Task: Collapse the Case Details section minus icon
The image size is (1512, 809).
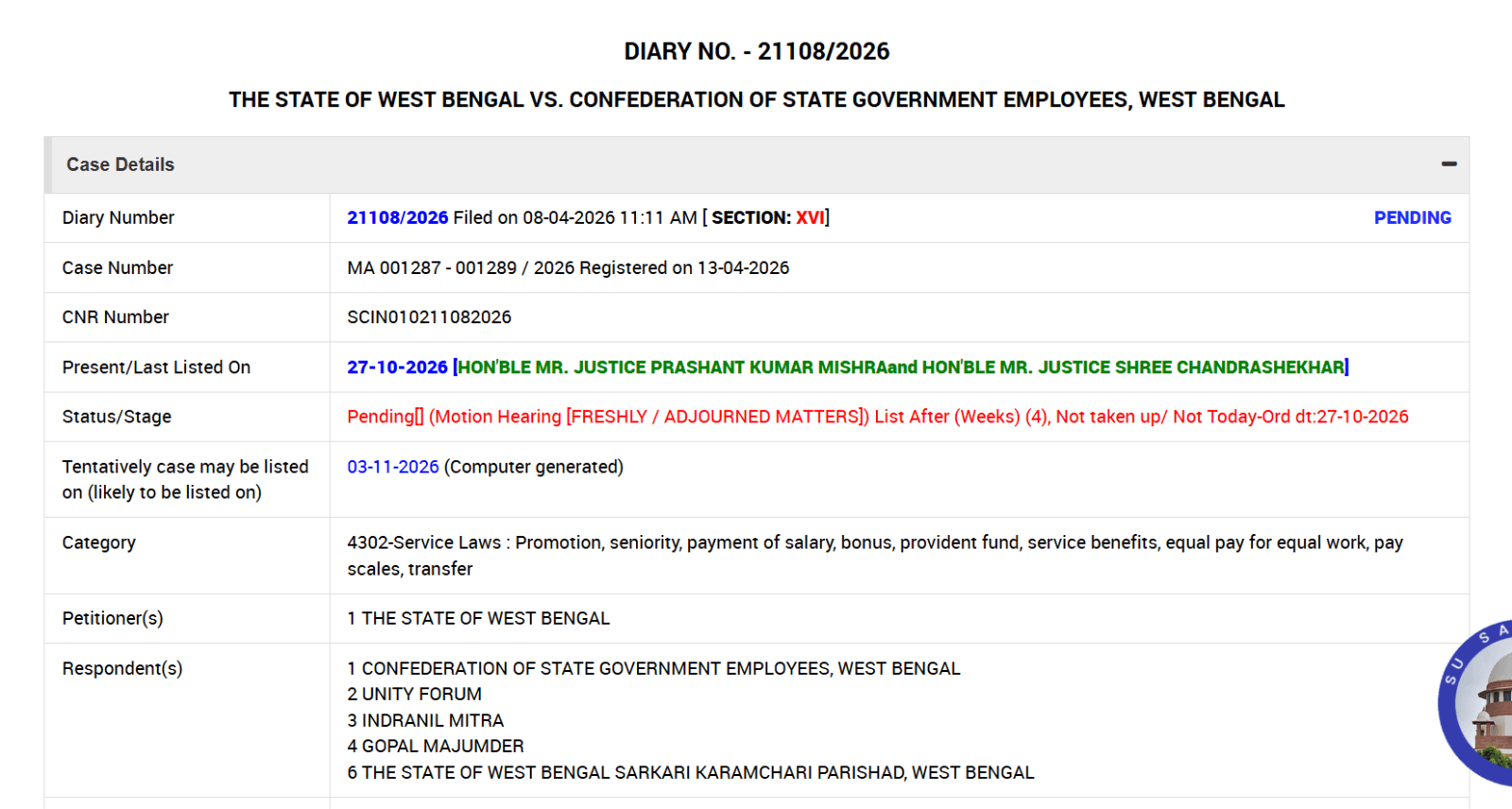Action: [1449, 164]
